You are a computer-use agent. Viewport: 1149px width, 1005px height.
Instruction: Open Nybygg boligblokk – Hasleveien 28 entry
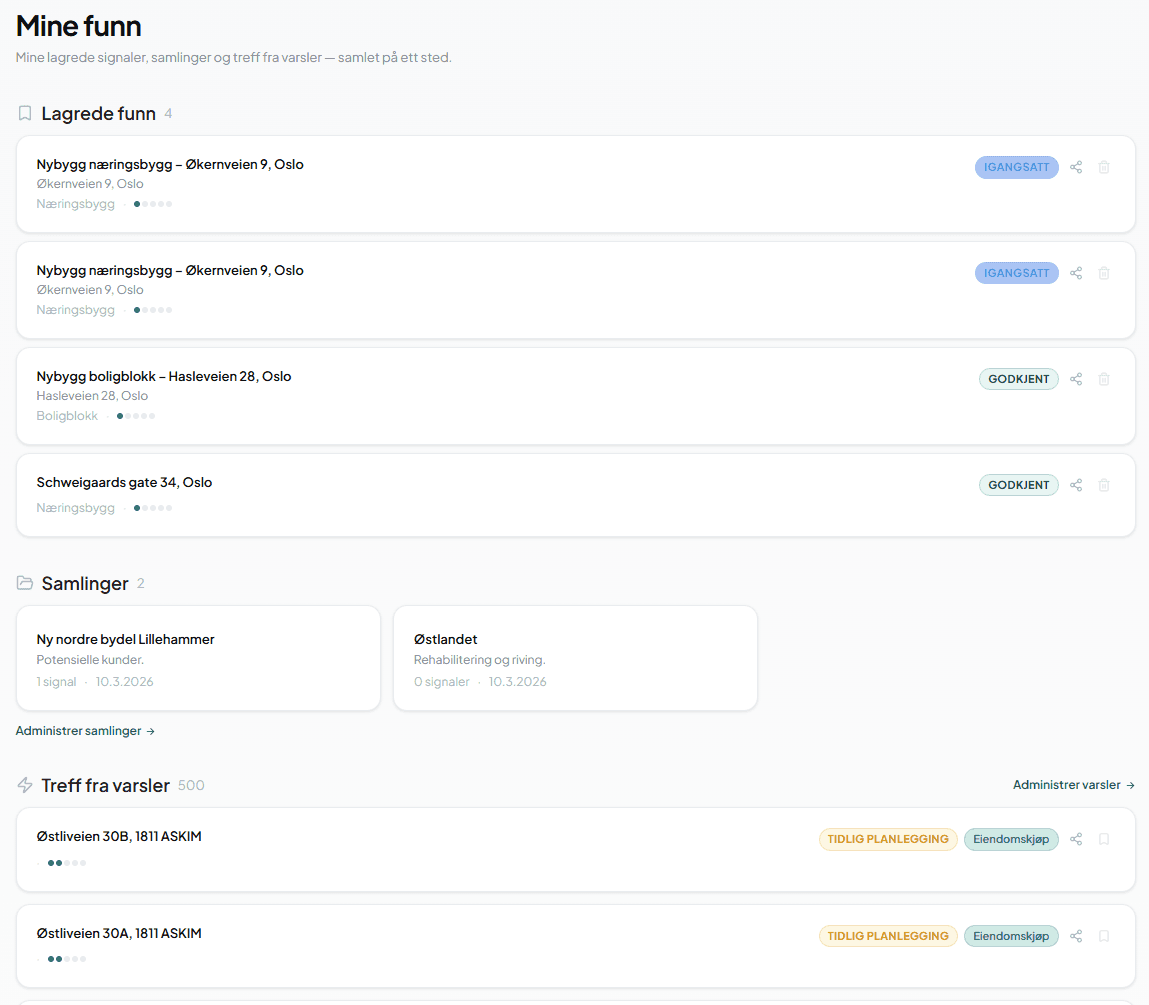(x=164, y=376)
